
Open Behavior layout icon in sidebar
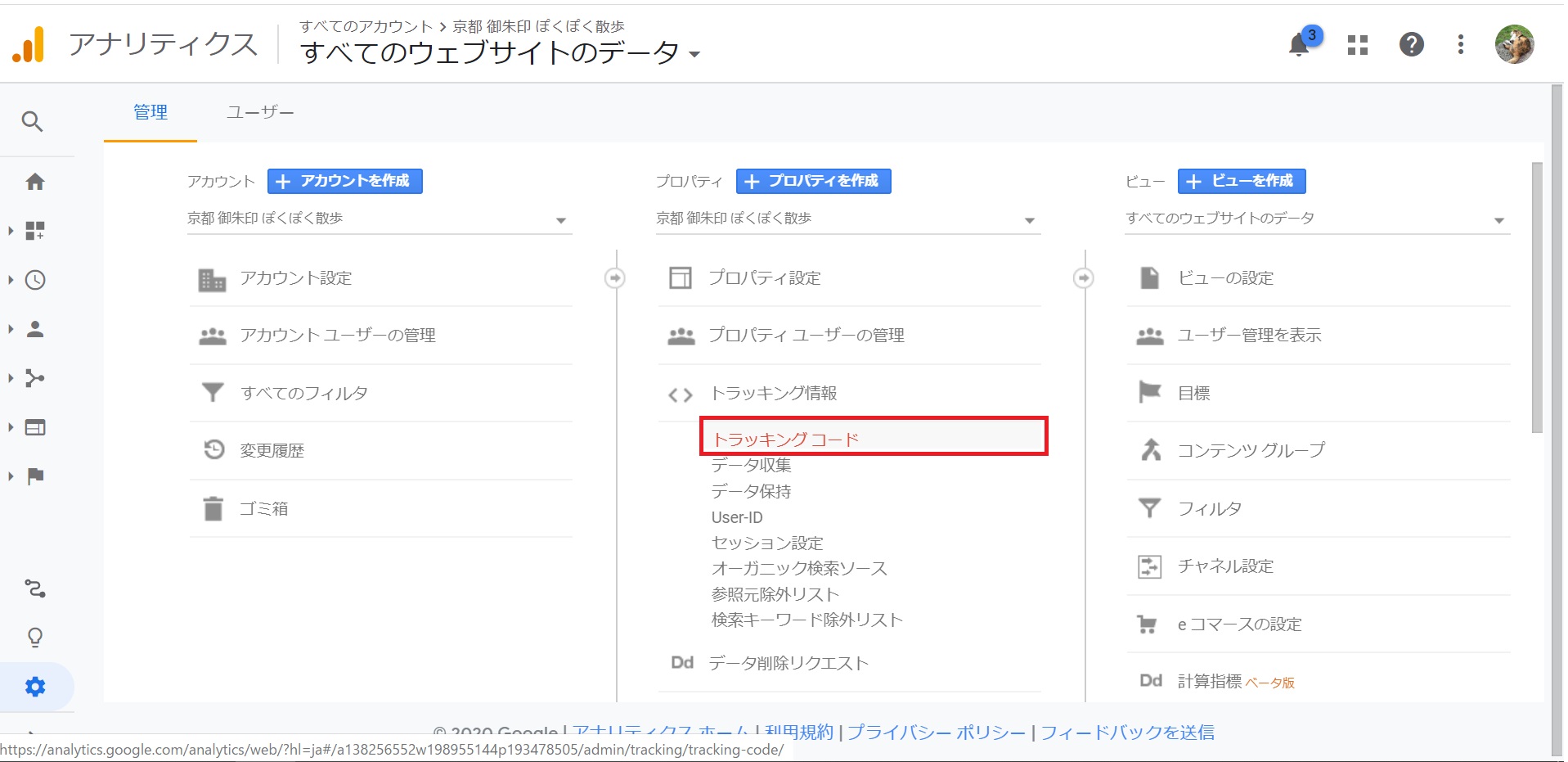(x=35, y=427)
